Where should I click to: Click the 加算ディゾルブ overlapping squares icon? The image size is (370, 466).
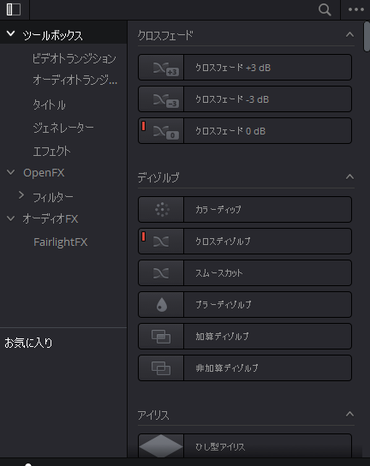coord(161,336)
